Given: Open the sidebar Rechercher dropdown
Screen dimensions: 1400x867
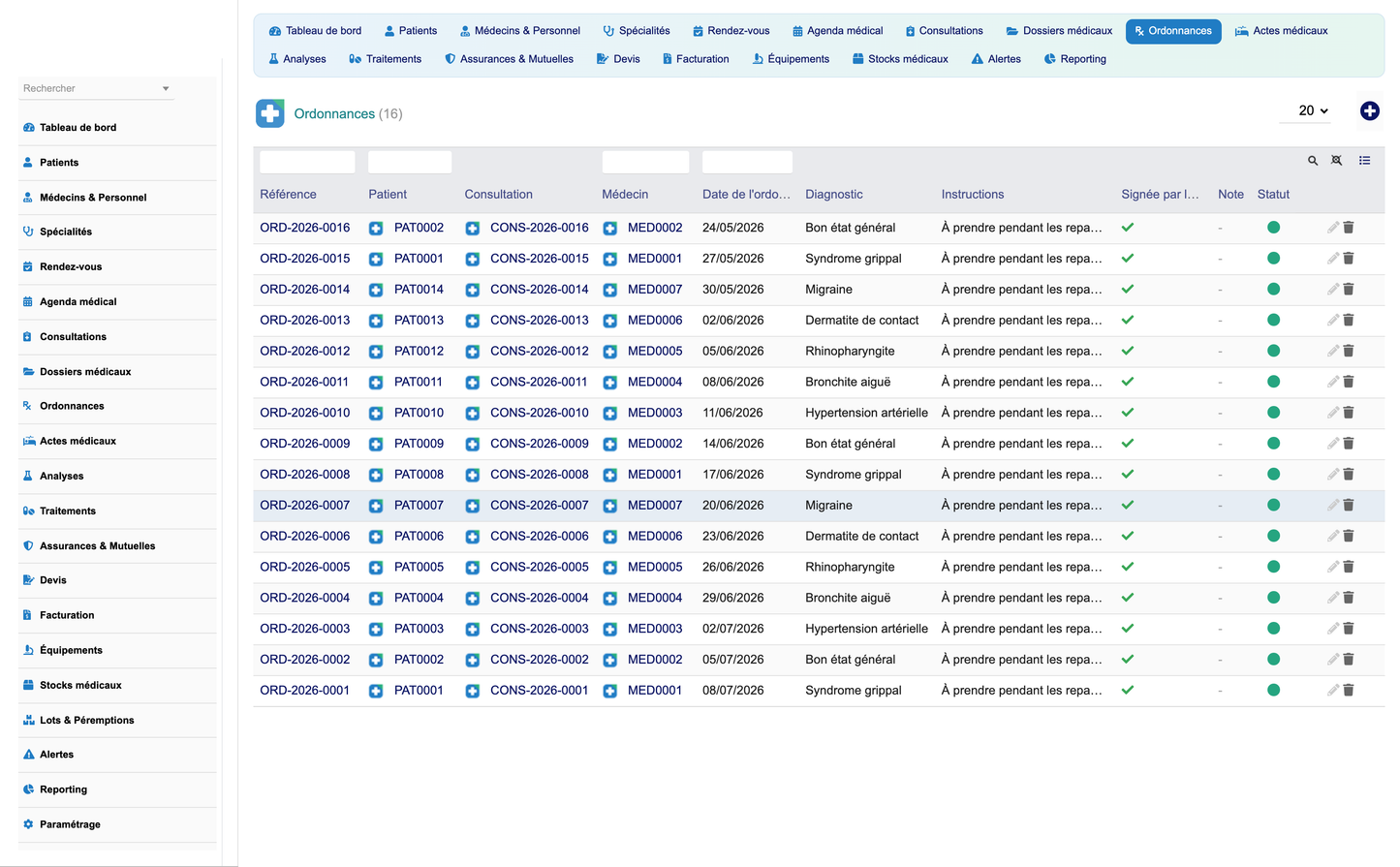Looking at the screenshot, I should 96,88.
